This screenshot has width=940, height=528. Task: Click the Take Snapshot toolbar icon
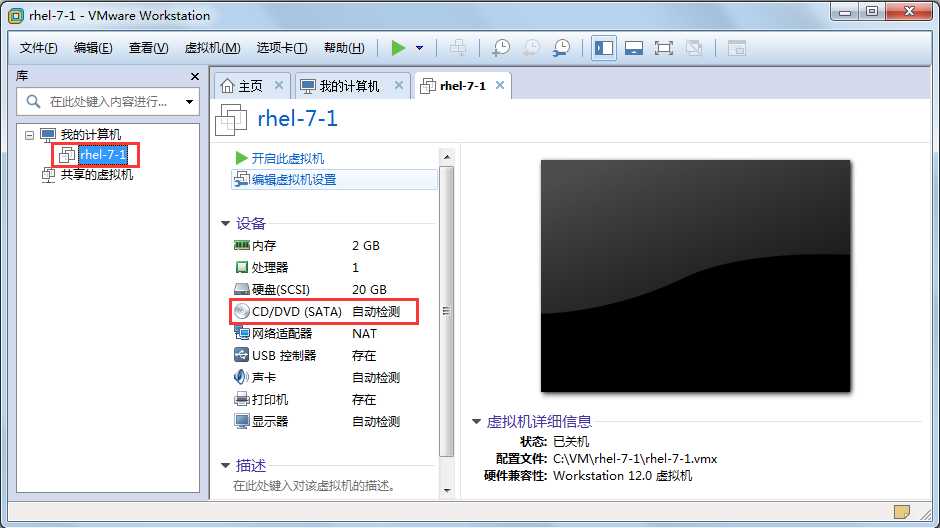point(501,47)
